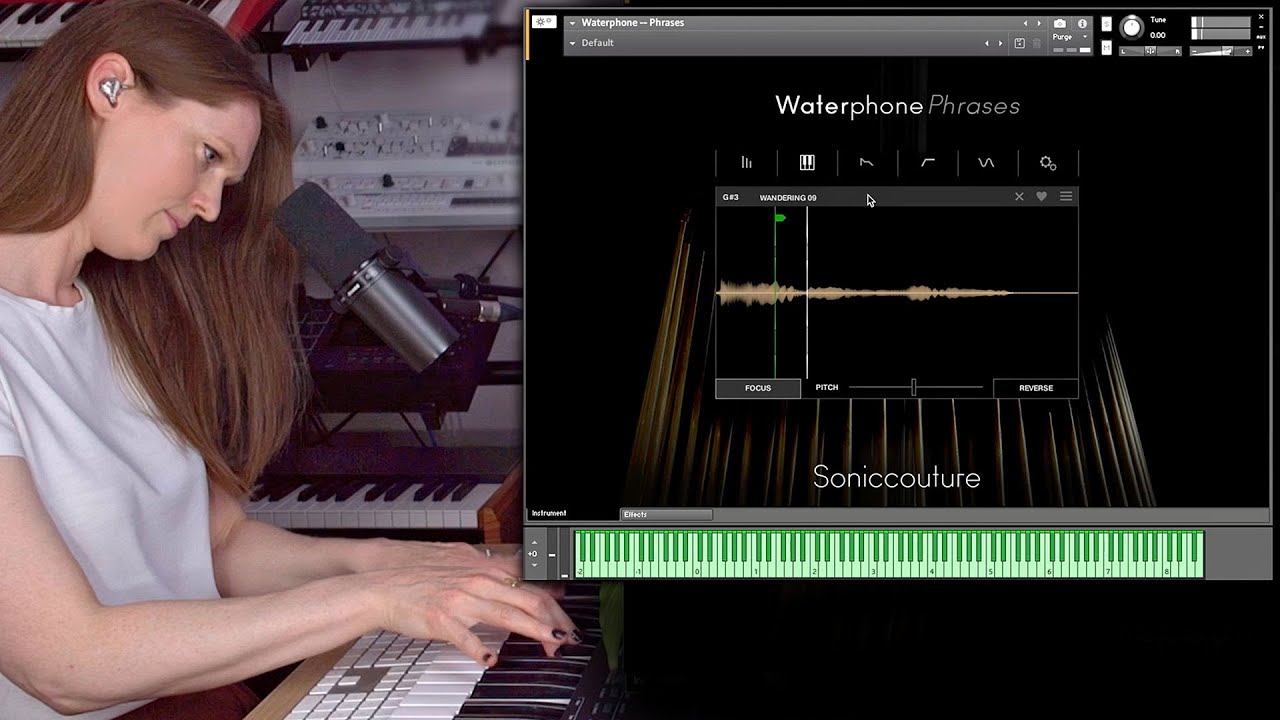The width and height of the screenshot is (1280, 720).
Task: Click the waveform display
Action: click(897, 292)
